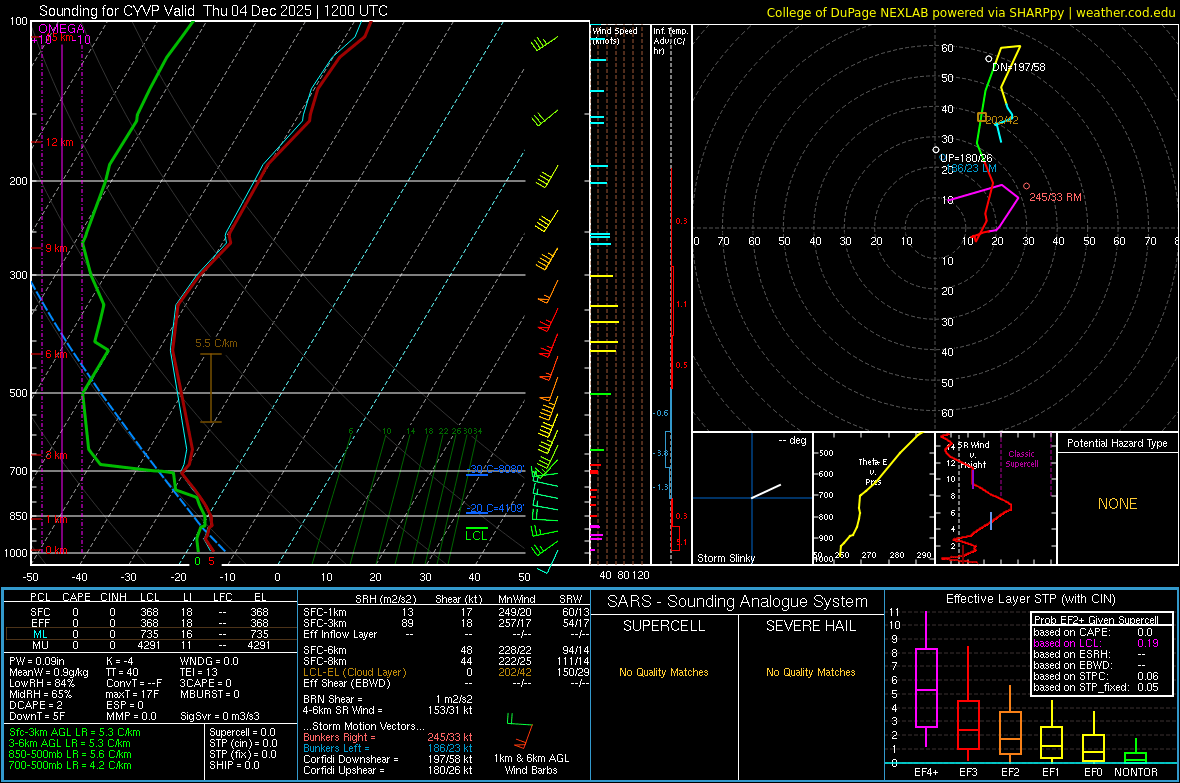
Task: Click the PW = 0.09in value
Action: 37,661
